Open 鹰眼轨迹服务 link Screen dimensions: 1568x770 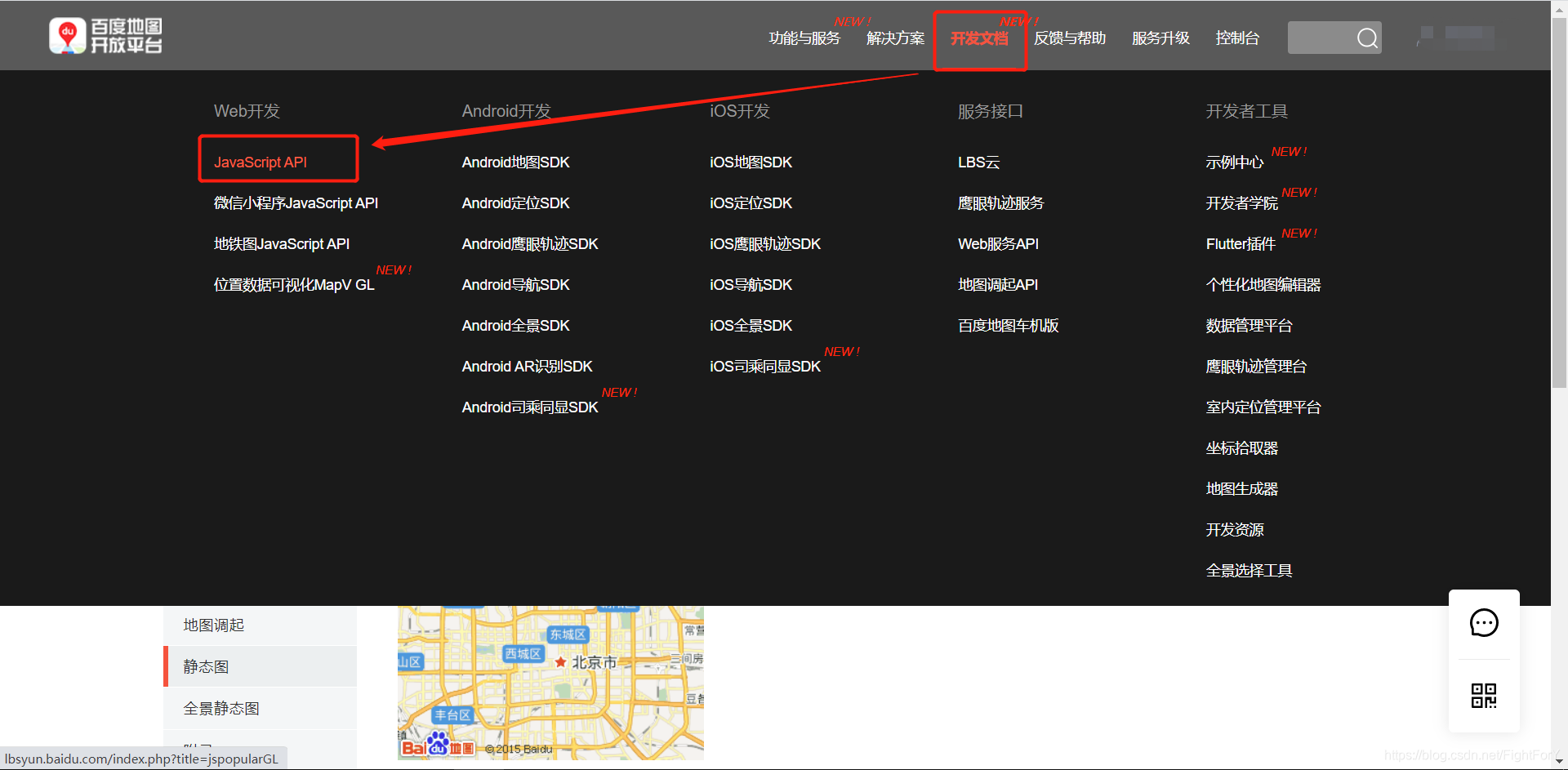pyautogui.click(x=1001, y=203)
